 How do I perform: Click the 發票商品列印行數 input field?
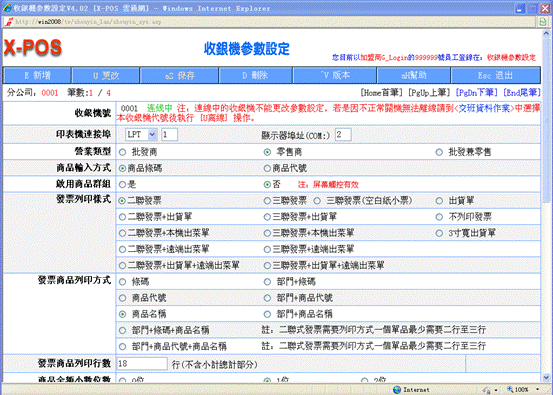point(142,364)
